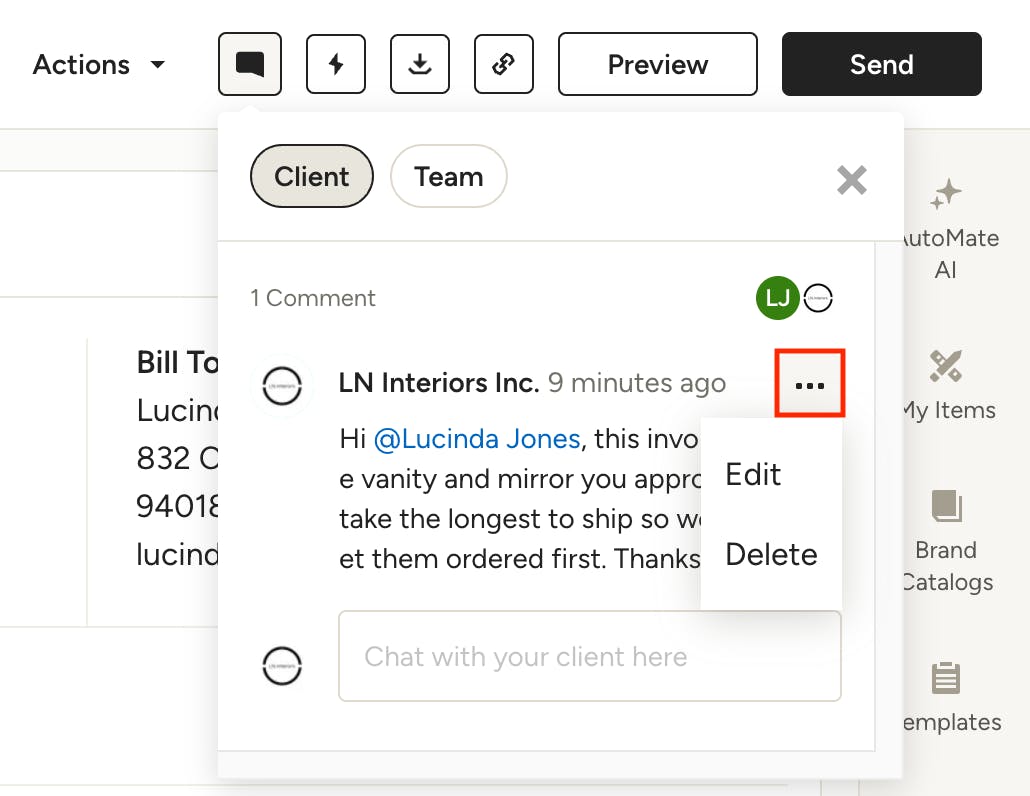The image size is (1030, 796).
Task: Switch to the Client comments tab
Action: [312, 177]
